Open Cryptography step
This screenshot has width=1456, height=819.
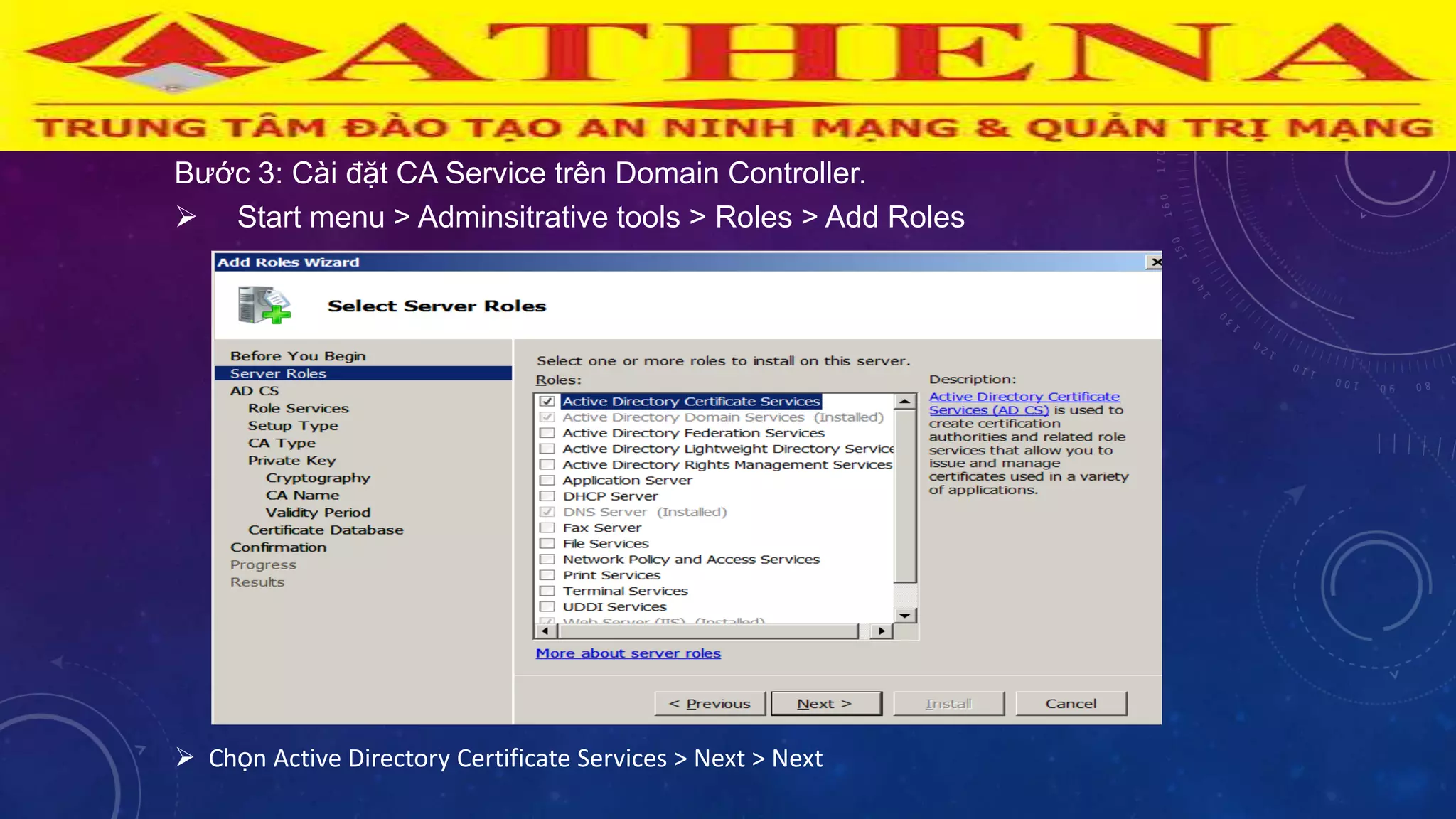coord(318,478)
